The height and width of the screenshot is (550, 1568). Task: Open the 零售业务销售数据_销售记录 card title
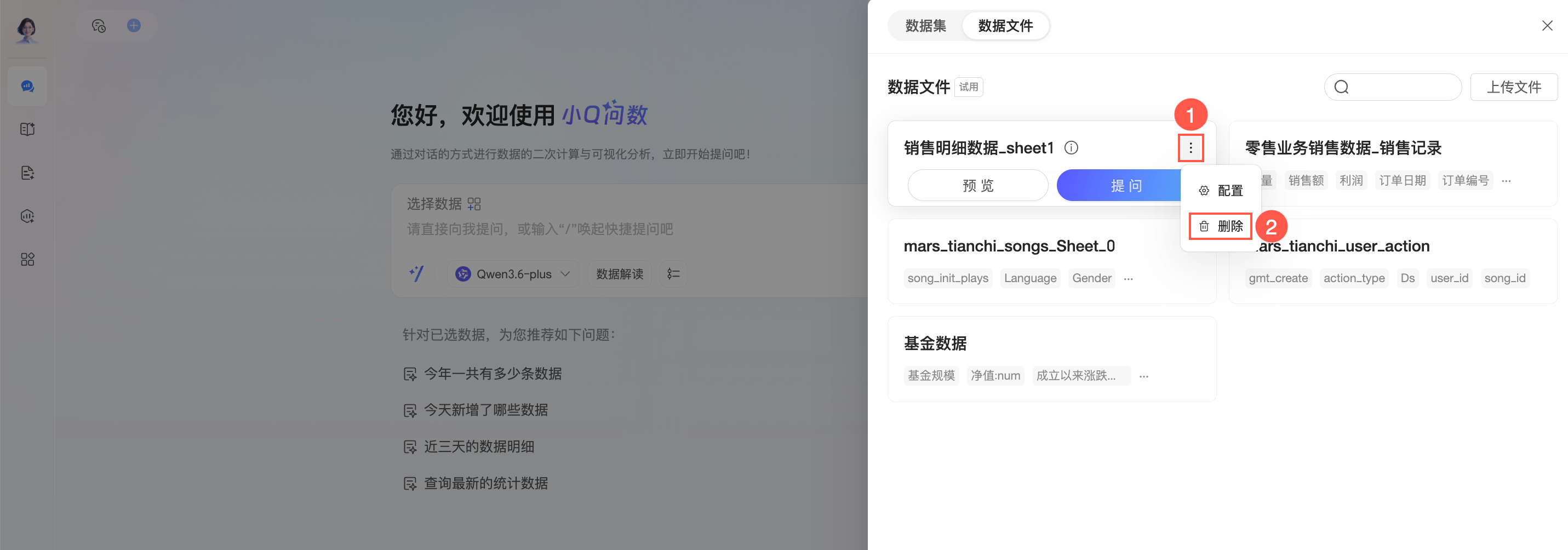coord(1343,148)
